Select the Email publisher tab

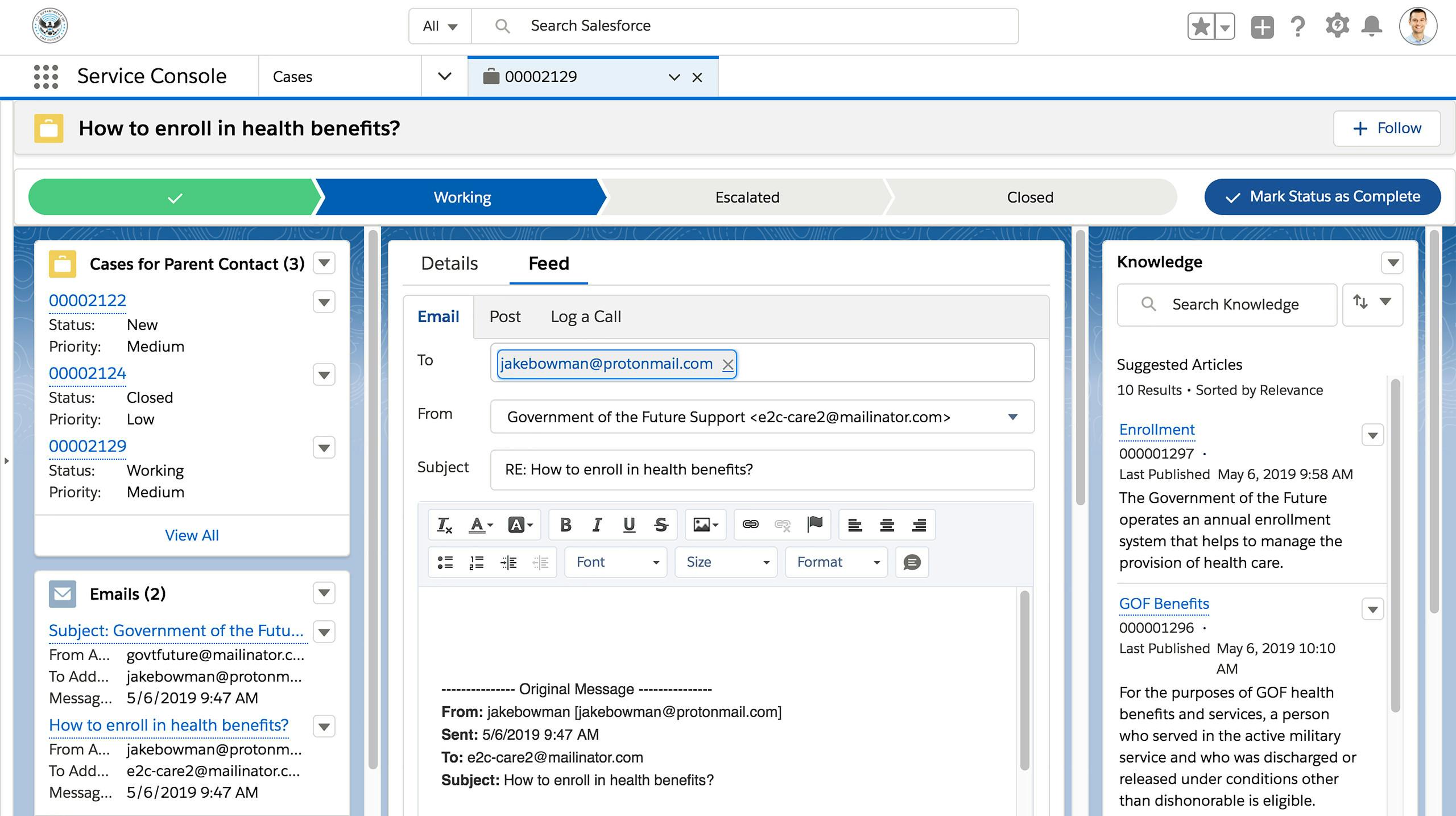[x=438, y=317]
